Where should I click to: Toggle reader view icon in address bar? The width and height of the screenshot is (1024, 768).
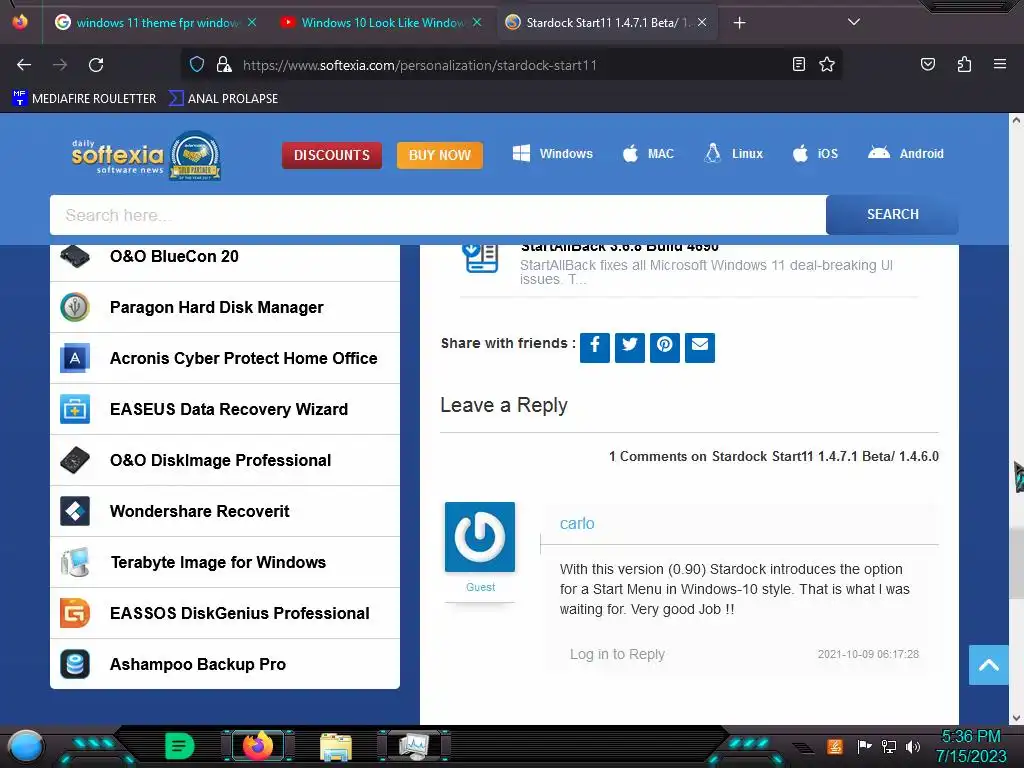tap(799, 64)
